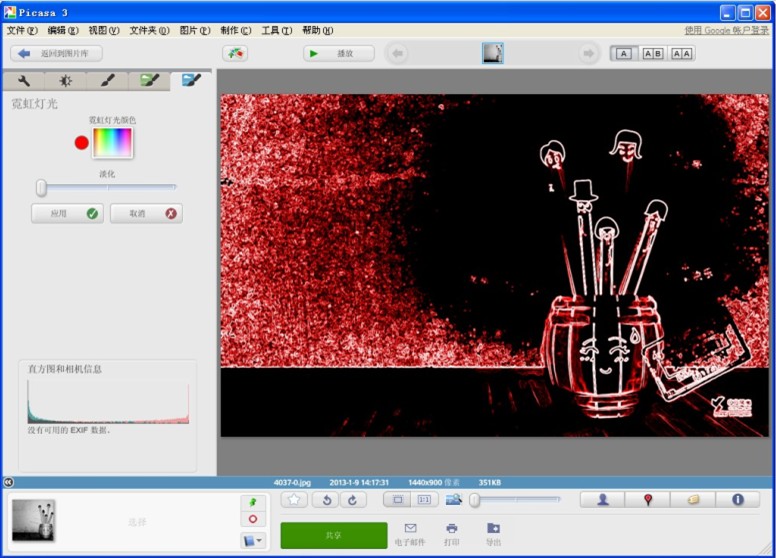This screenshot has width=776, height=558.
Task: Open the 制作 menu
Action: pyautogui.click(x=236, y=31)
